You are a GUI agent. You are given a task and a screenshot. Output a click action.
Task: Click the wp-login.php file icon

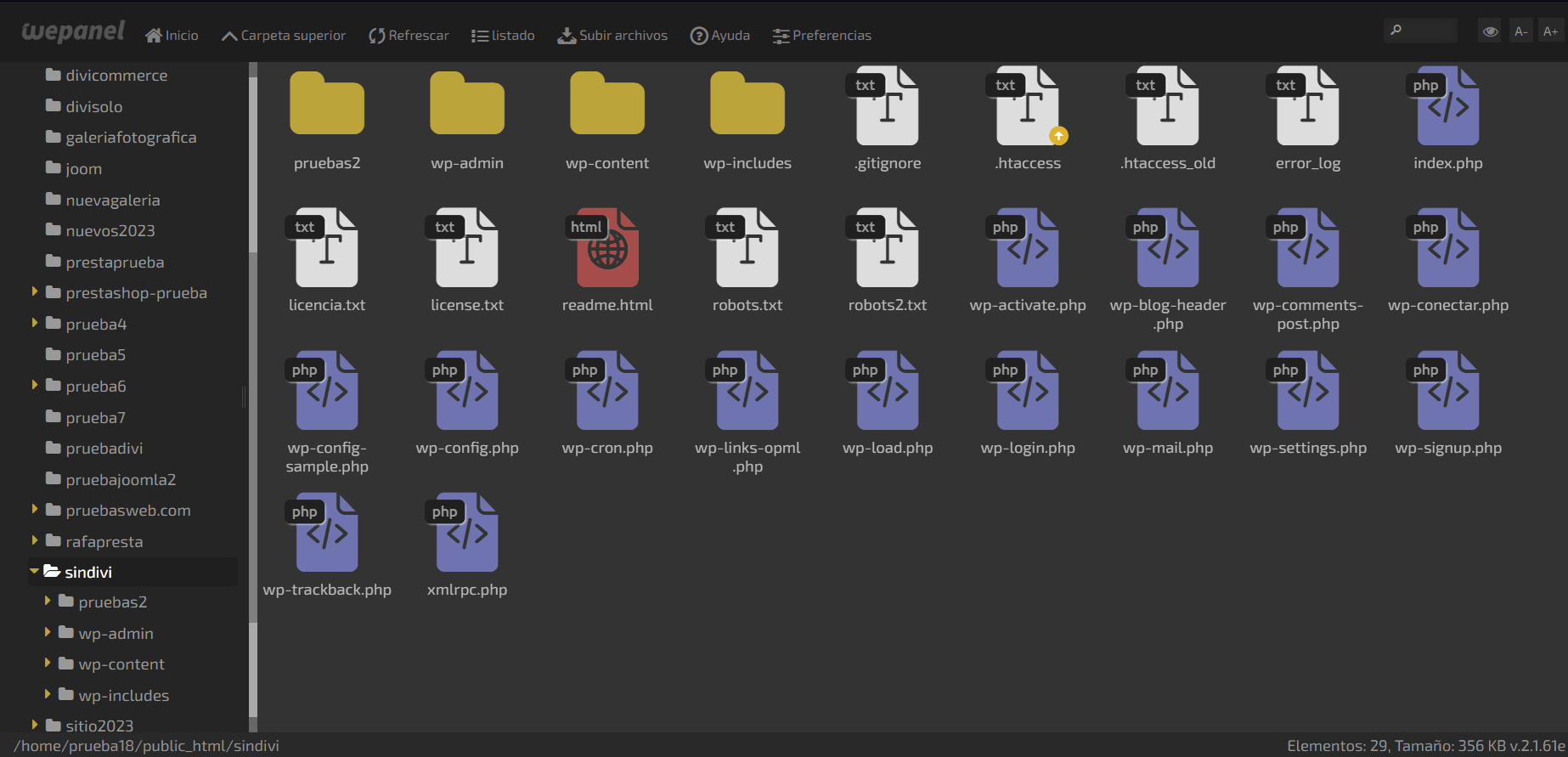click(1027, 391)
